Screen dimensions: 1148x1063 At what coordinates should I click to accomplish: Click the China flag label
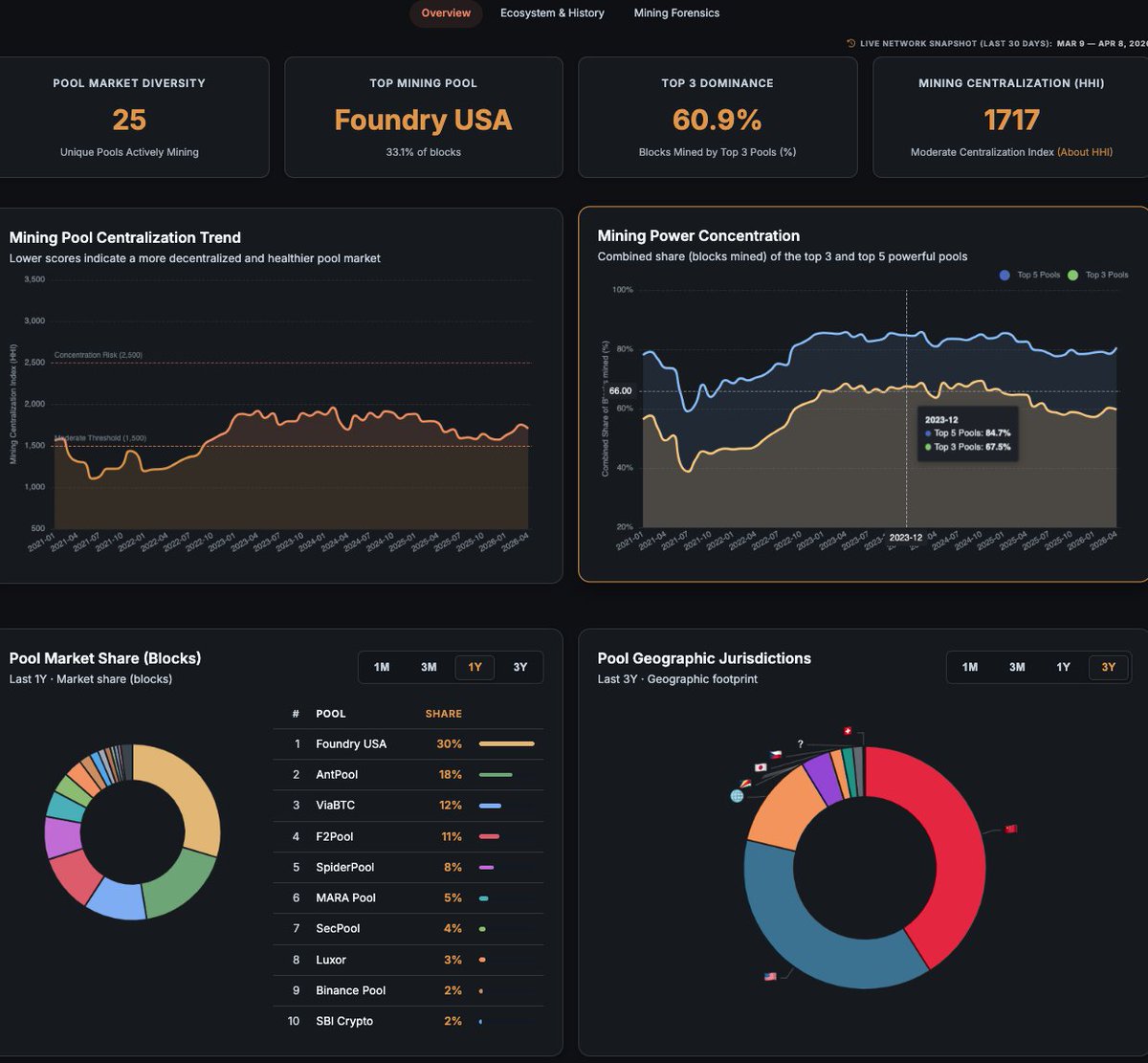1010,829
